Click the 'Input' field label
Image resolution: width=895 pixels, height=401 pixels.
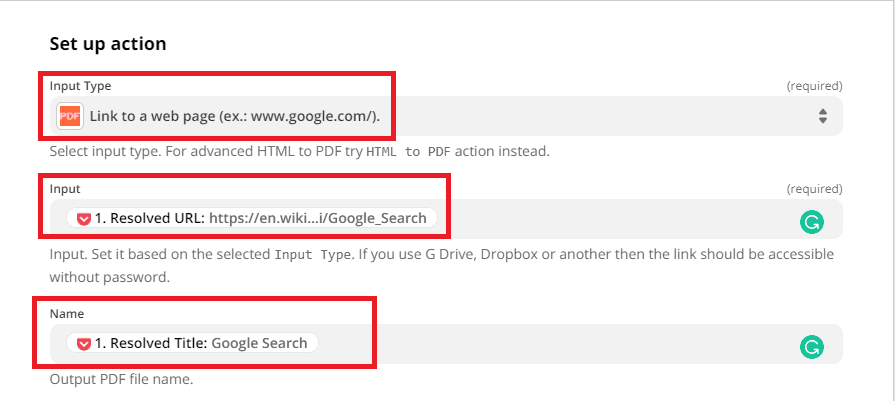click(65, 188)
